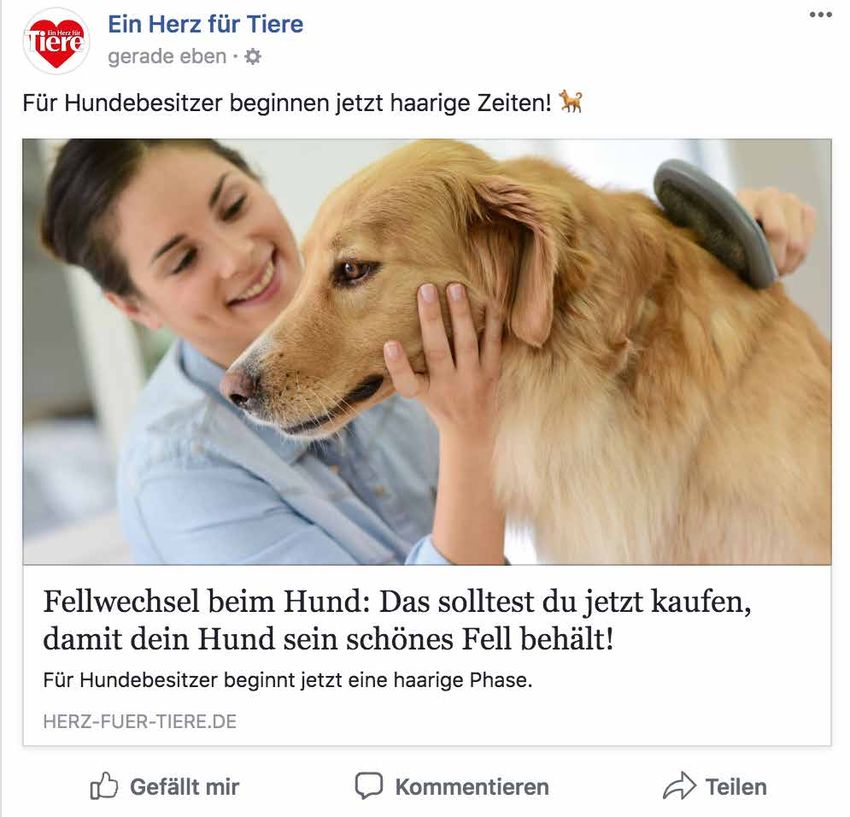The image size is (850, 817).
Task: Click the 'gerade eben' timestamp
Action: tap(167, 56)
